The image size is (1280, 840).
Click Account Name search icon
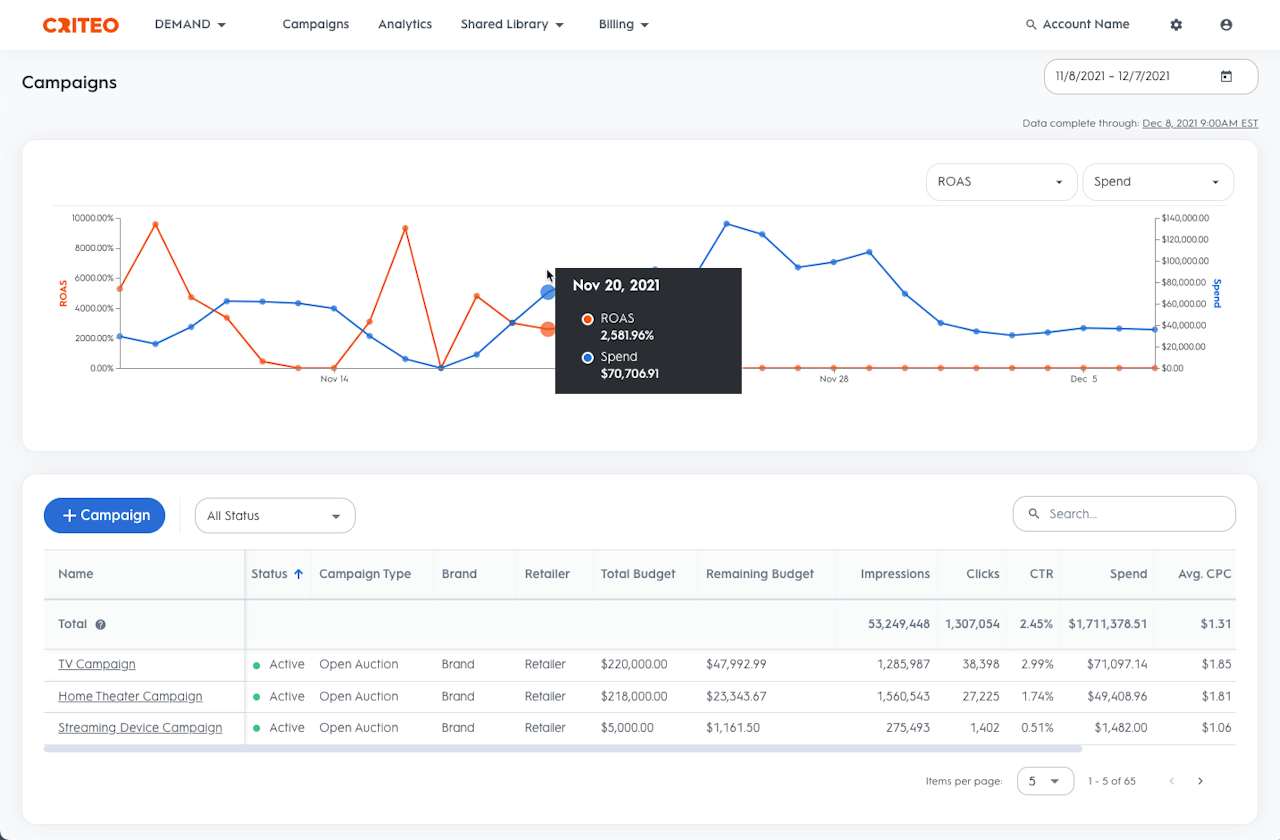coord(1031,25)
